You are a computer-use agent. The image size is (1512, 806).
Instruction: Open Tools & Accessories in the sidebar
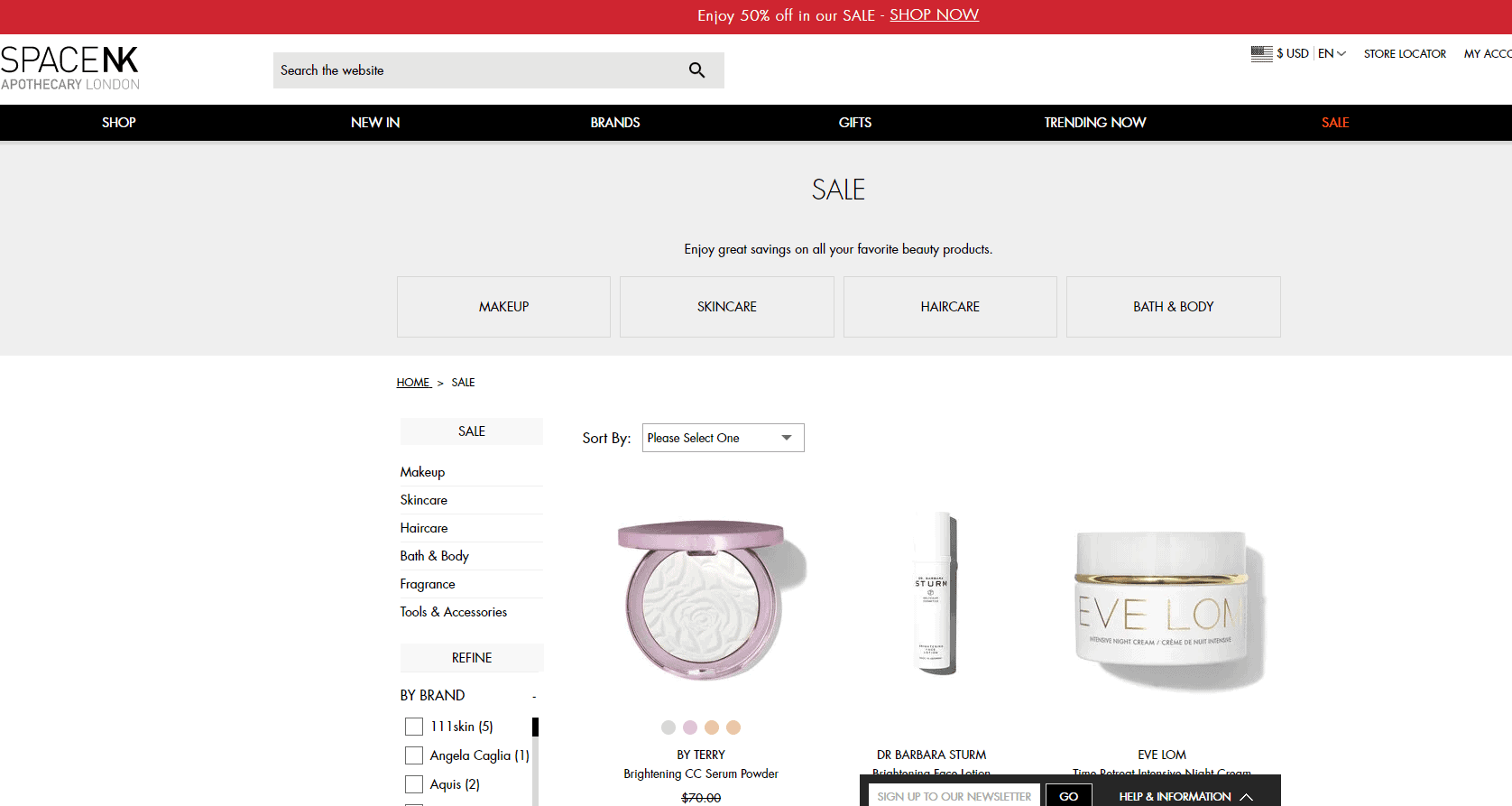(x=454, y=612)
